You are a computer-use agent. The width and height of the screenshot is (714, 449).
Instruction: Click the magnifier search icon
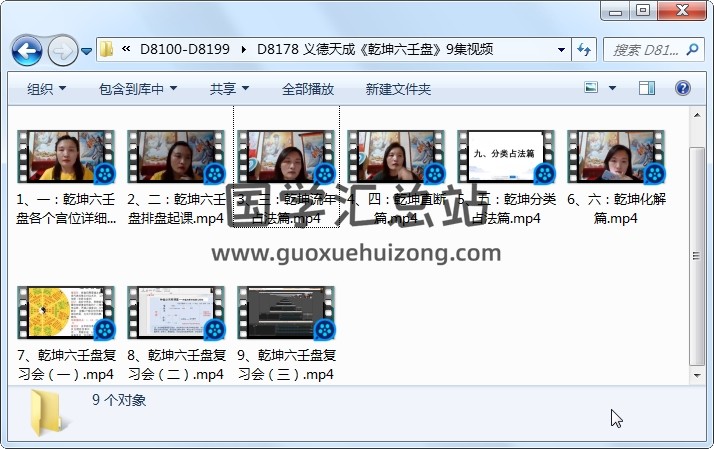point(692,49)
